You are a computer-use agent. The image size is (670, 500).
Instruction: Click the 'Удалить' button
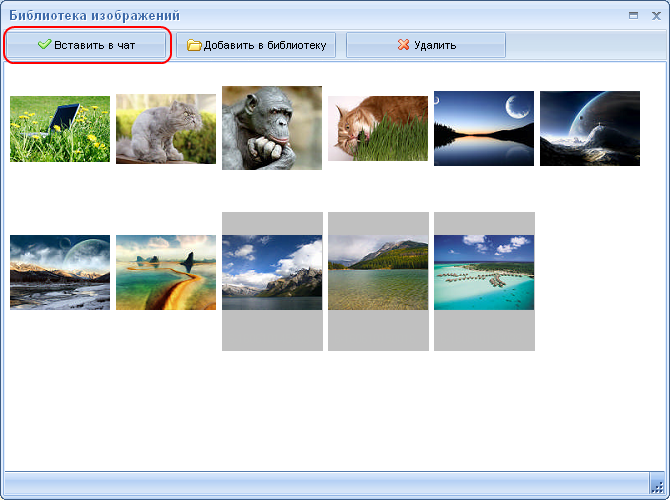426,45
